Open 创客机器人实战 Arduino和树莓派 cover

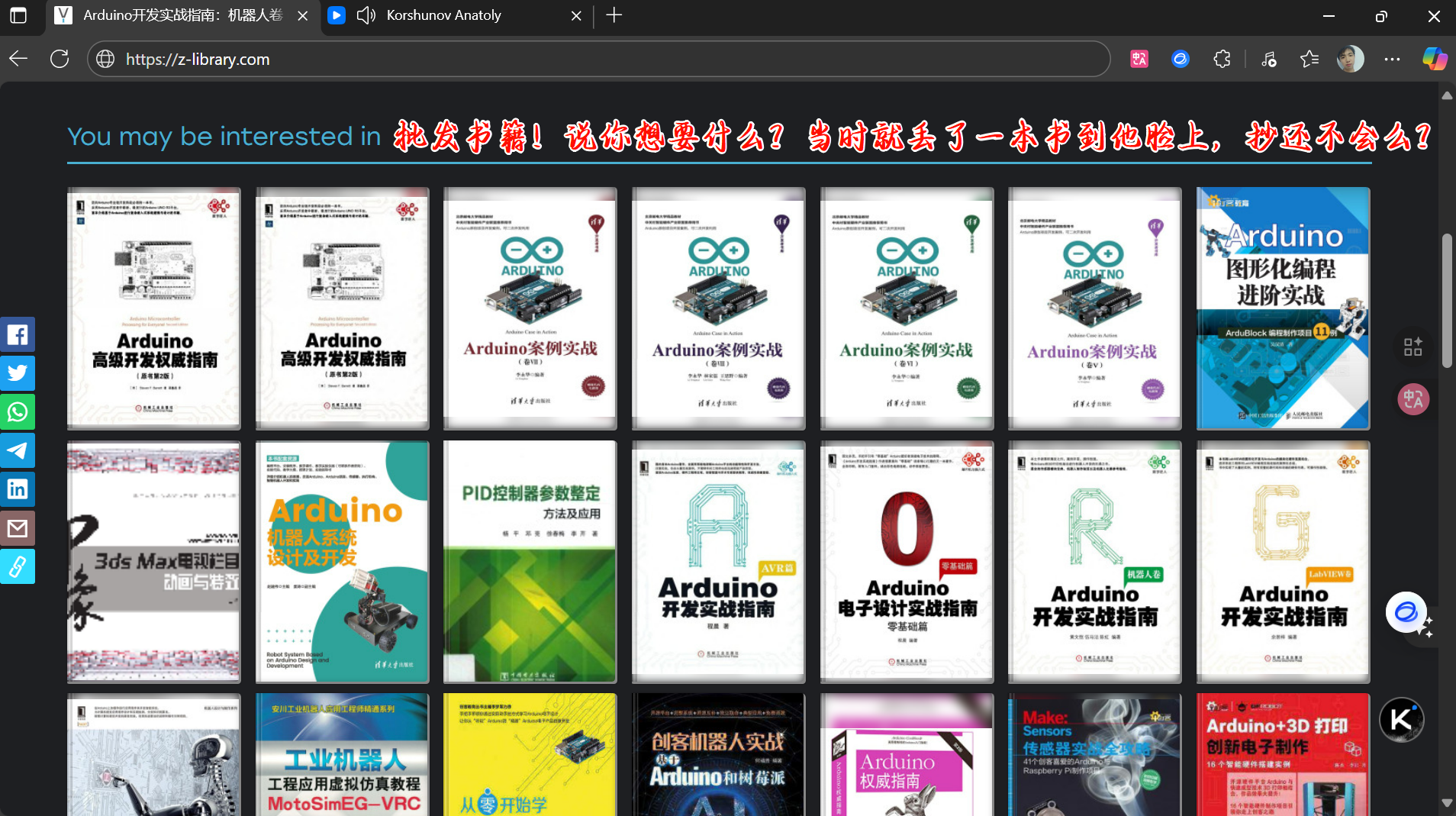(x=719, y=754)
